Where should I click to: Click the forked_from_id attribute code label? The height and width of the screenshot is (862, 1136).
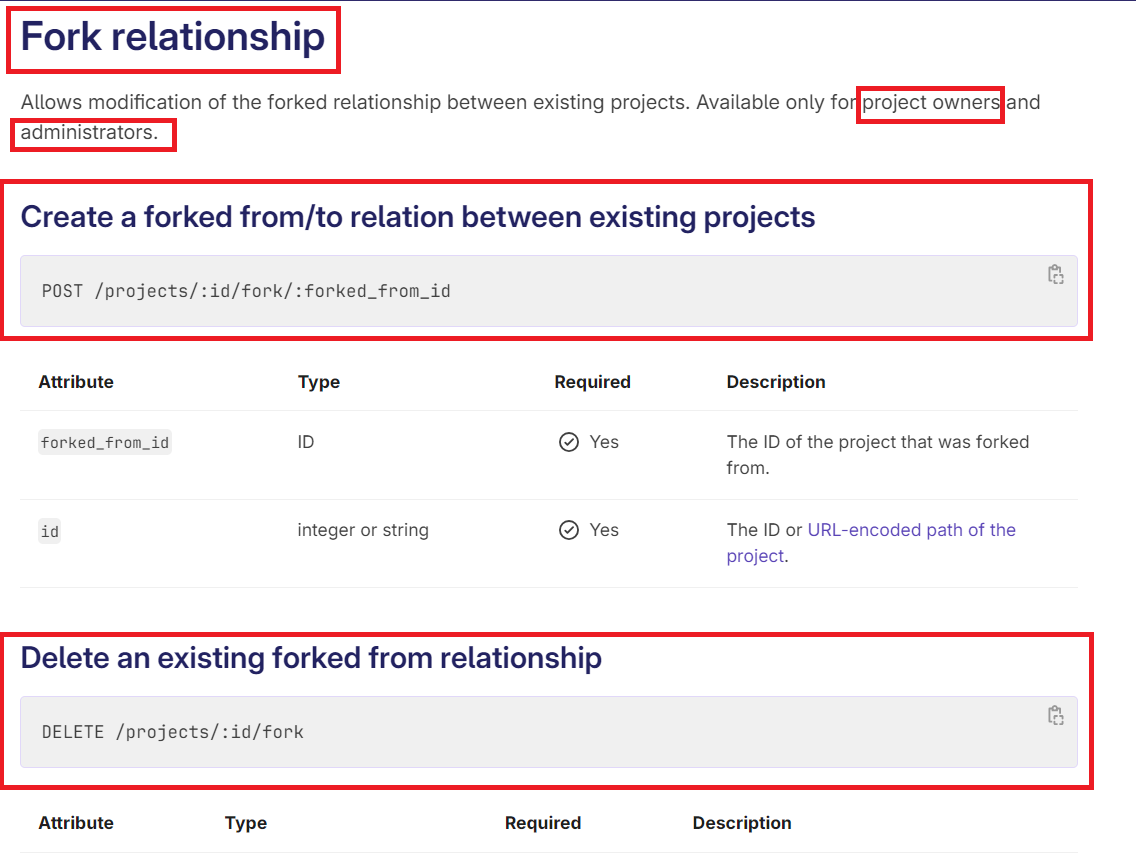[105, 442]
